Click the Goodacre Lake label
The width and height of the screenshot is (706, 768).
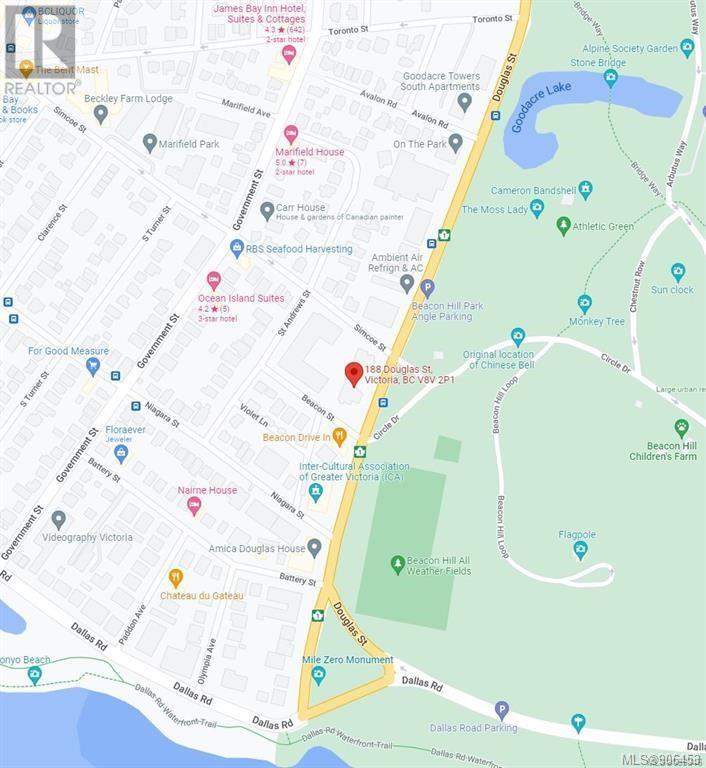(541, 106)
